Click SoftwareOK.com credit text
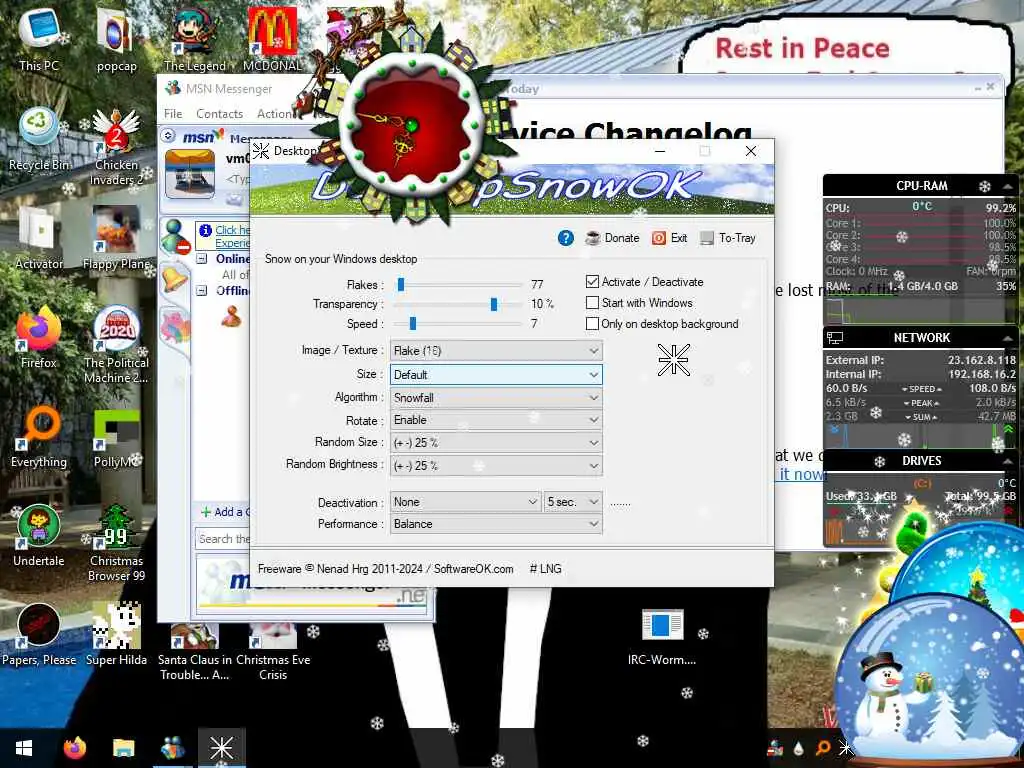1024x768 pixels. (x=473, y=569)
